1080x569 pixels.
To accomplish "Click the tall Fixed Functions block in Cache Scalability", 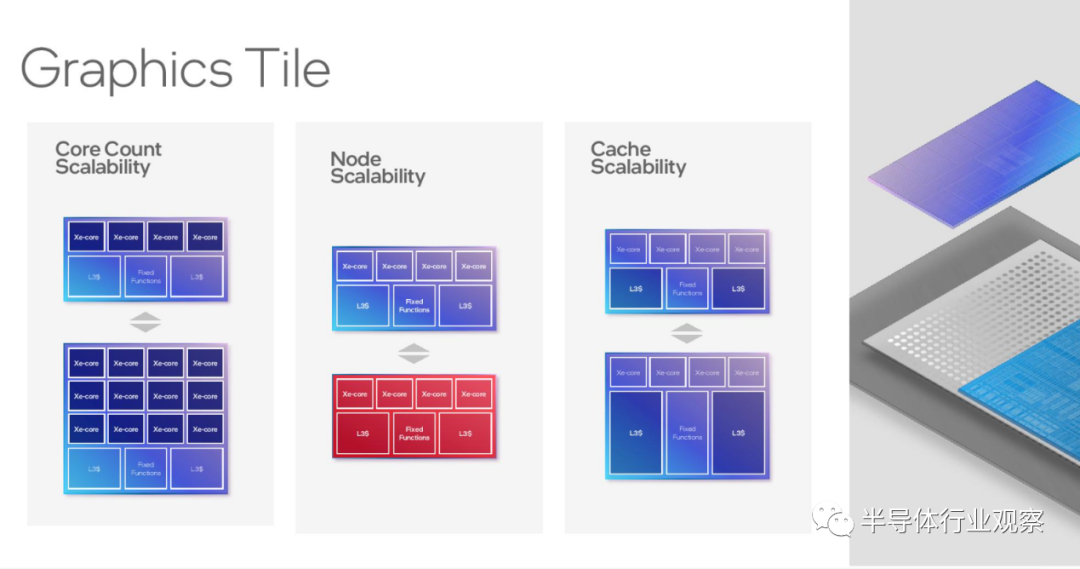I will [x=687, y=433].
